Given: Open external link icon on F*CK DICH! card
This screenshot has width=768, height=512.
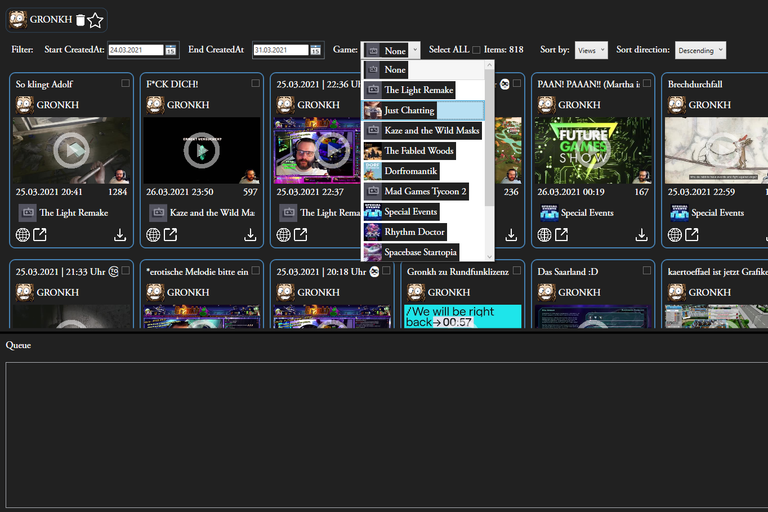Looking at the screenshot, I should pos(170,235).
